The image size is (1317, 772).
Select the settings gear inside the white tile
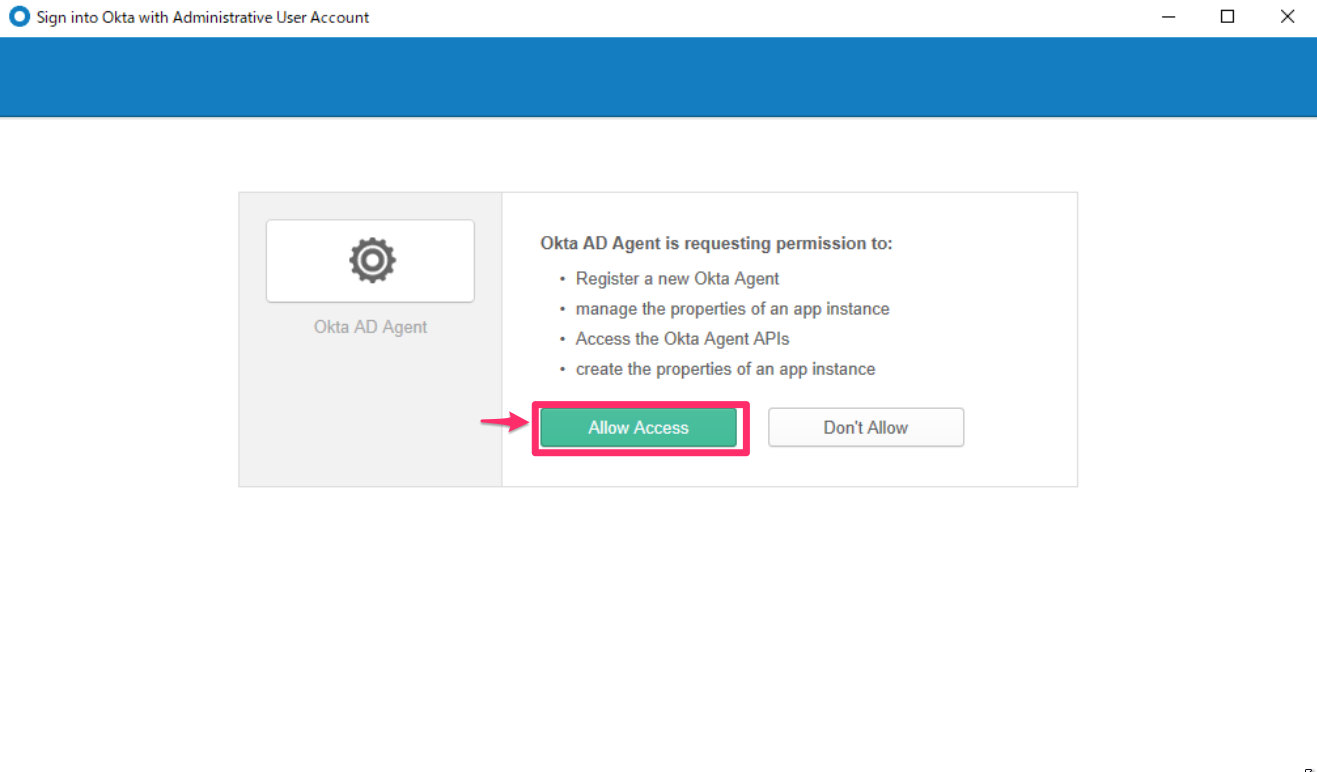pos(370,260)
